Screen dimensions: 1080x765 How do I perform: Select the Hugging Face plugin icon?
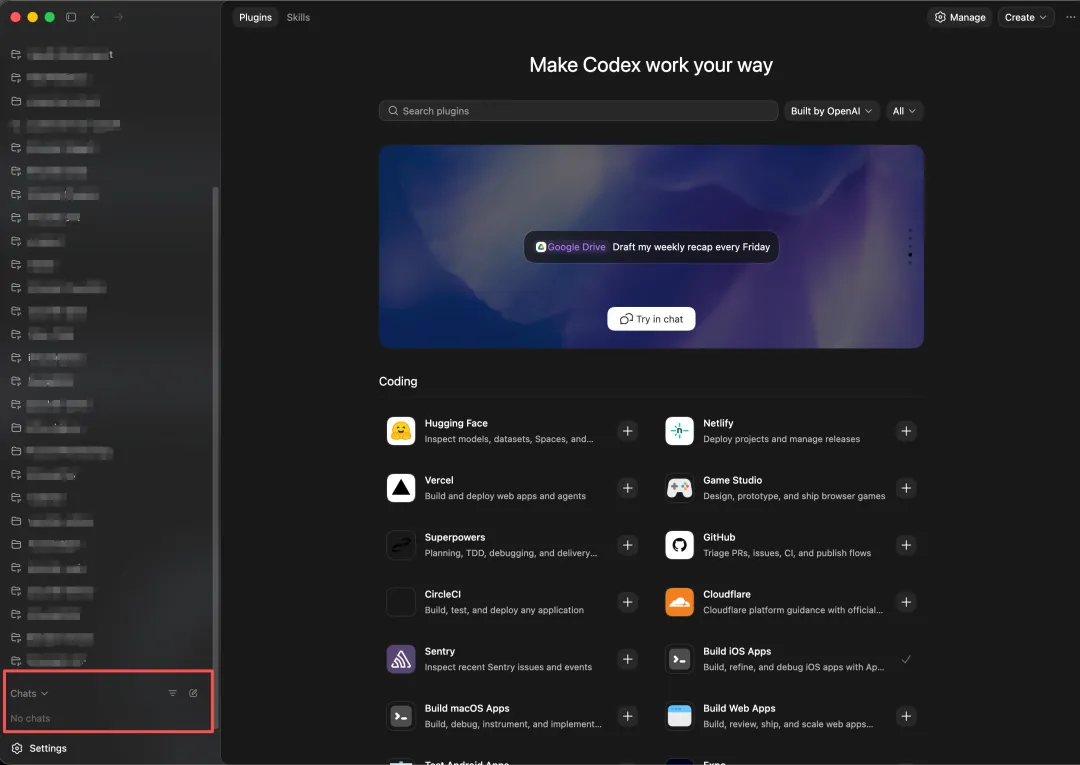(401, 431)
